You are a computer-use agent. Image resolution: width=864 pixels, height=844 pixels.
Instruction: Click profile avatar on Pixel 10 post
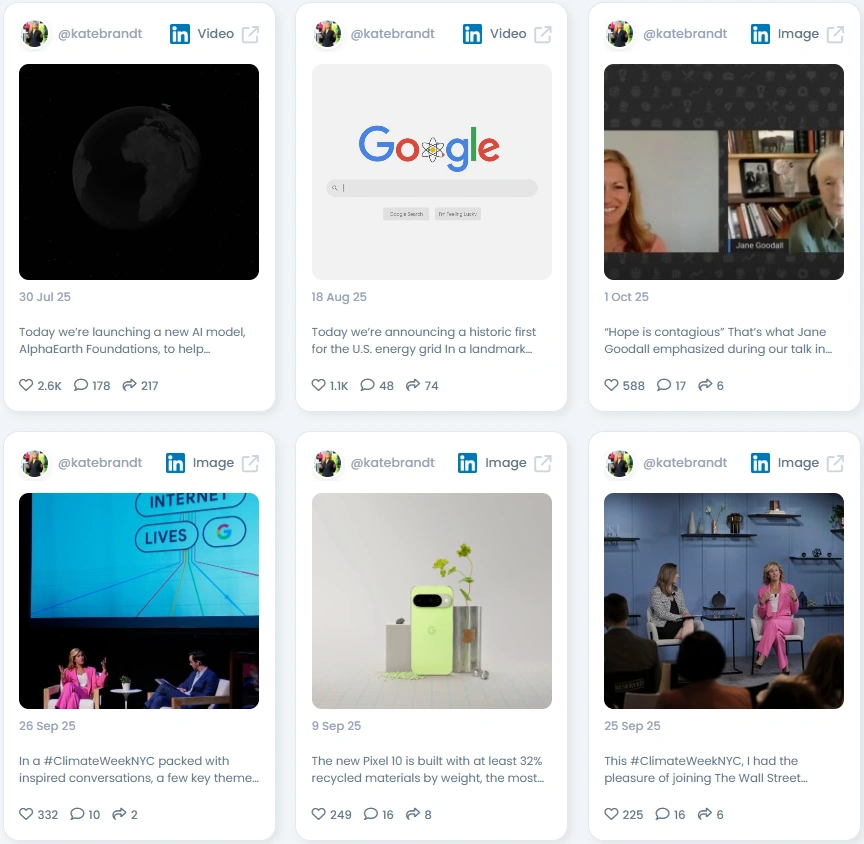point(327,463)
